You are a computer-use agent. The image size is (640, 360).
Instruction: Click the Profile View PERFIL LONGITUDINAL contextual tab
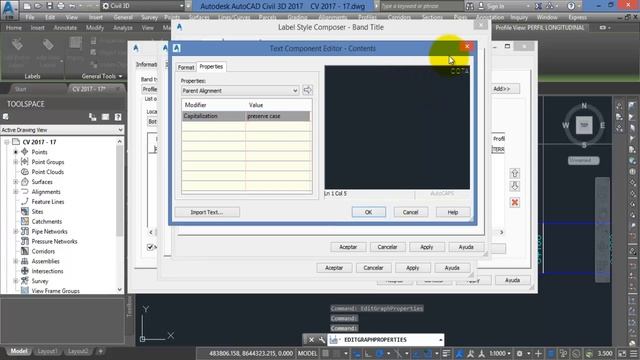pyautogui.click(x=540, y=28)
